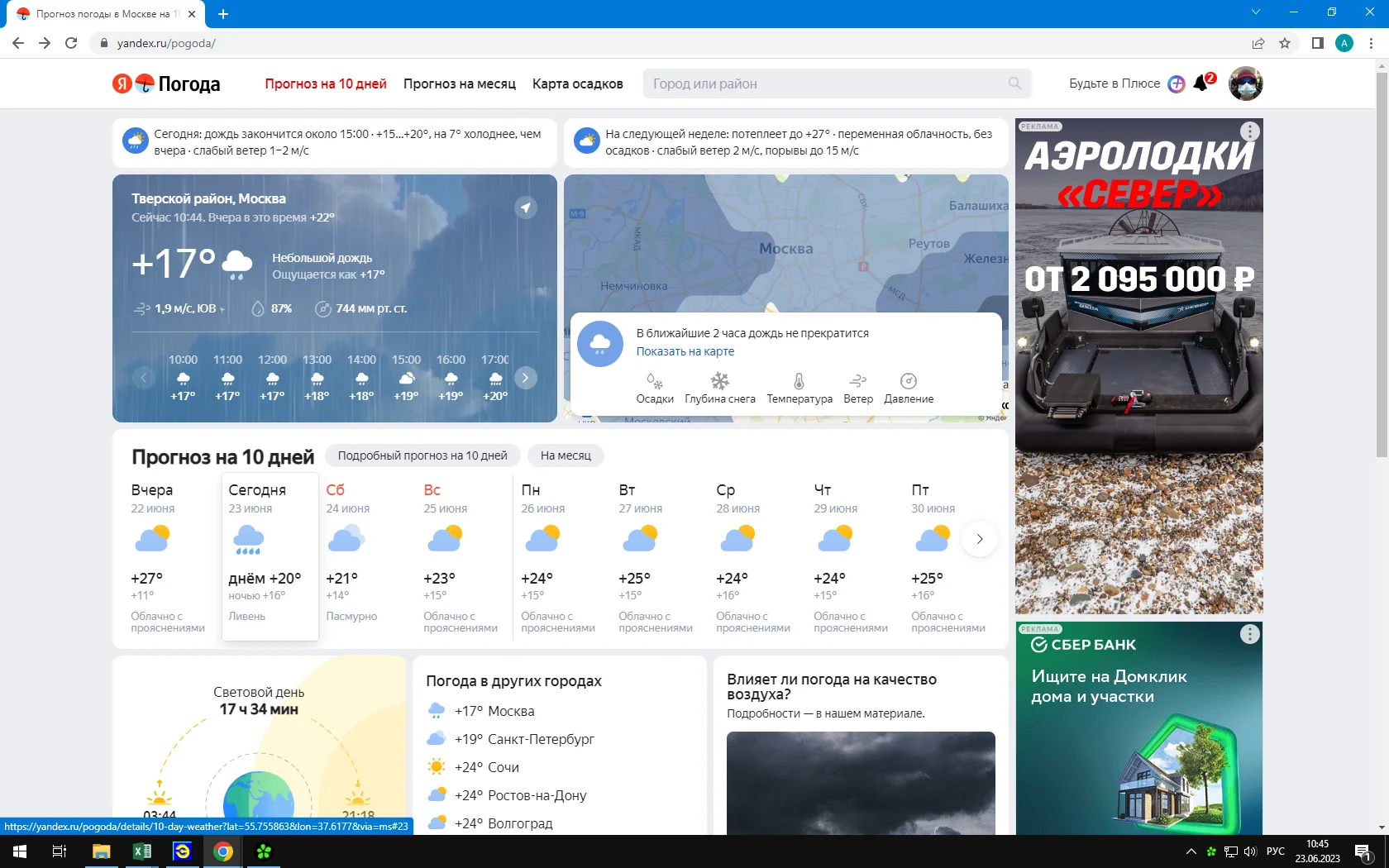Open the Windows notification center
1389x868 pixels.
1363,851
